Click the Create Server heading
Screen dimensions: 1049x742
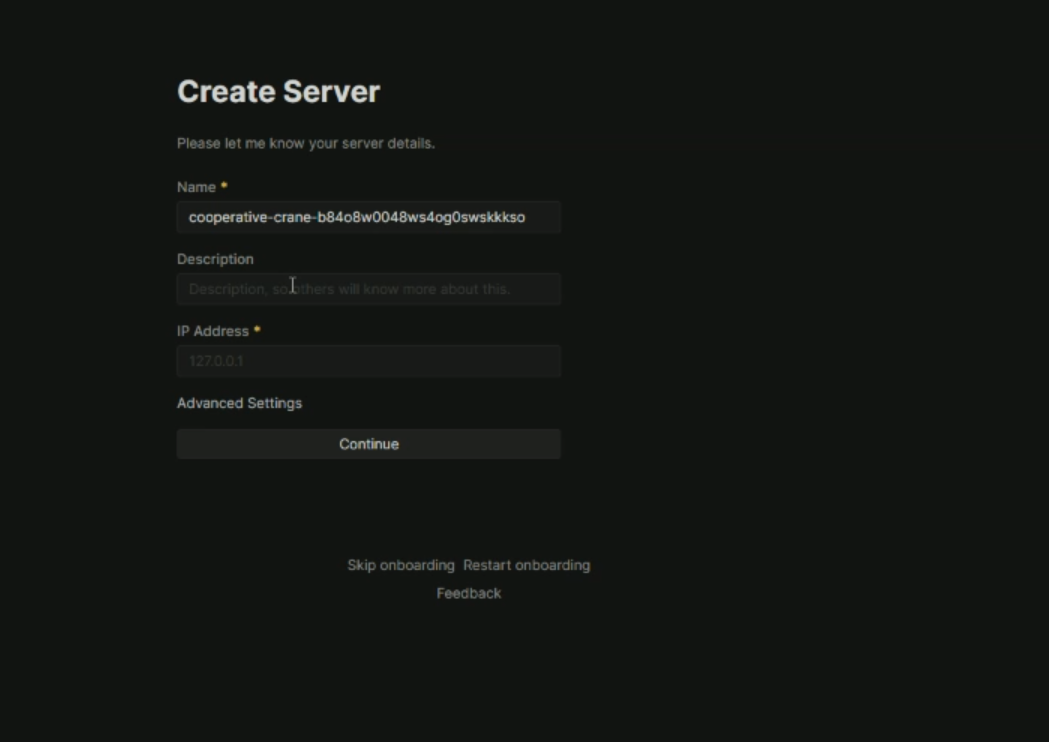(x=278, y=92)
